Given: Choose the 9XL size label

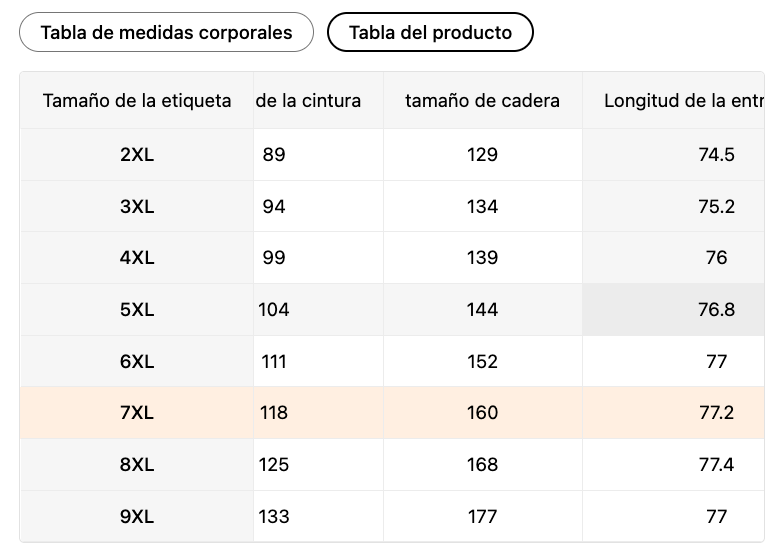Looking at the screenshot, I should click(137, 517).
